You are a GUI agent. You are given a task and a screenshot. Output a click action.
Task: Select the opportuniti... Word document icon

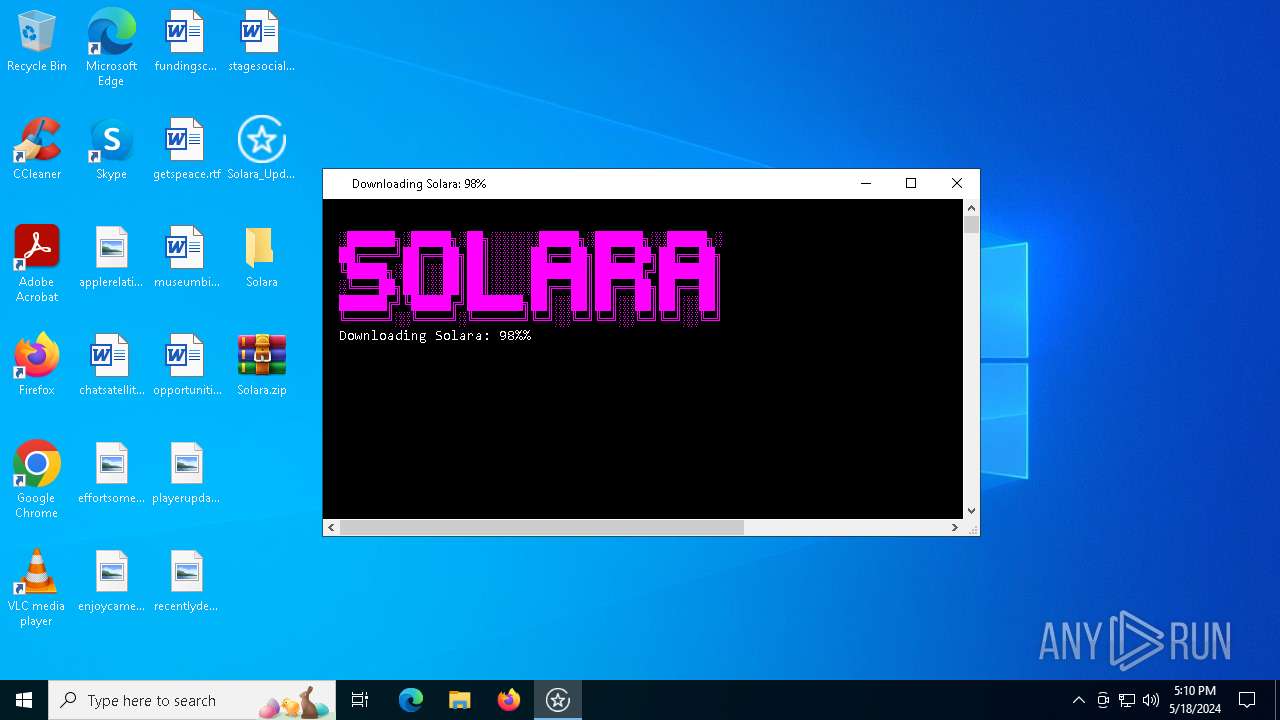[x=187, y=366]
